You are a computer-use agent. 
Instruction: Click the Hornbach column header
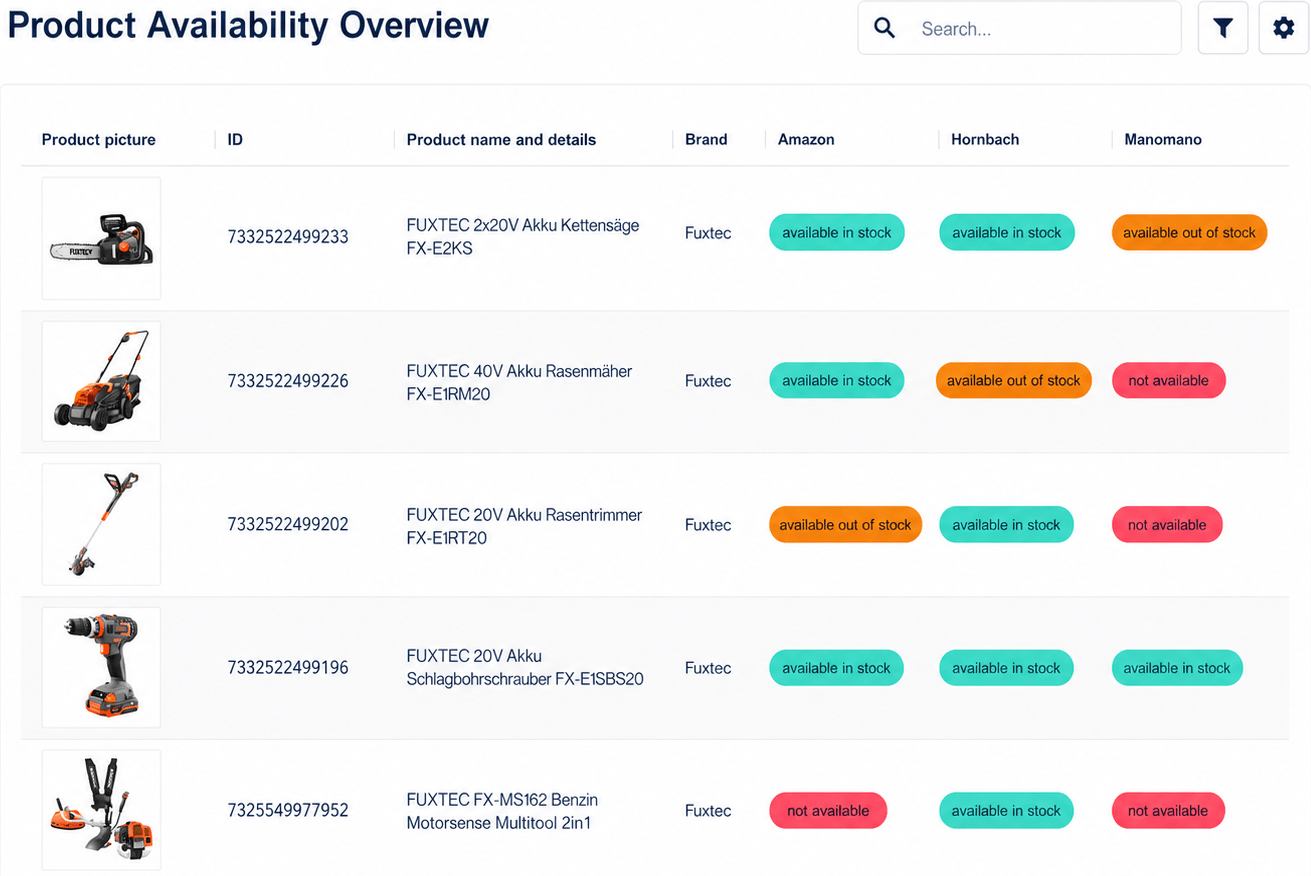click(985, 140)
